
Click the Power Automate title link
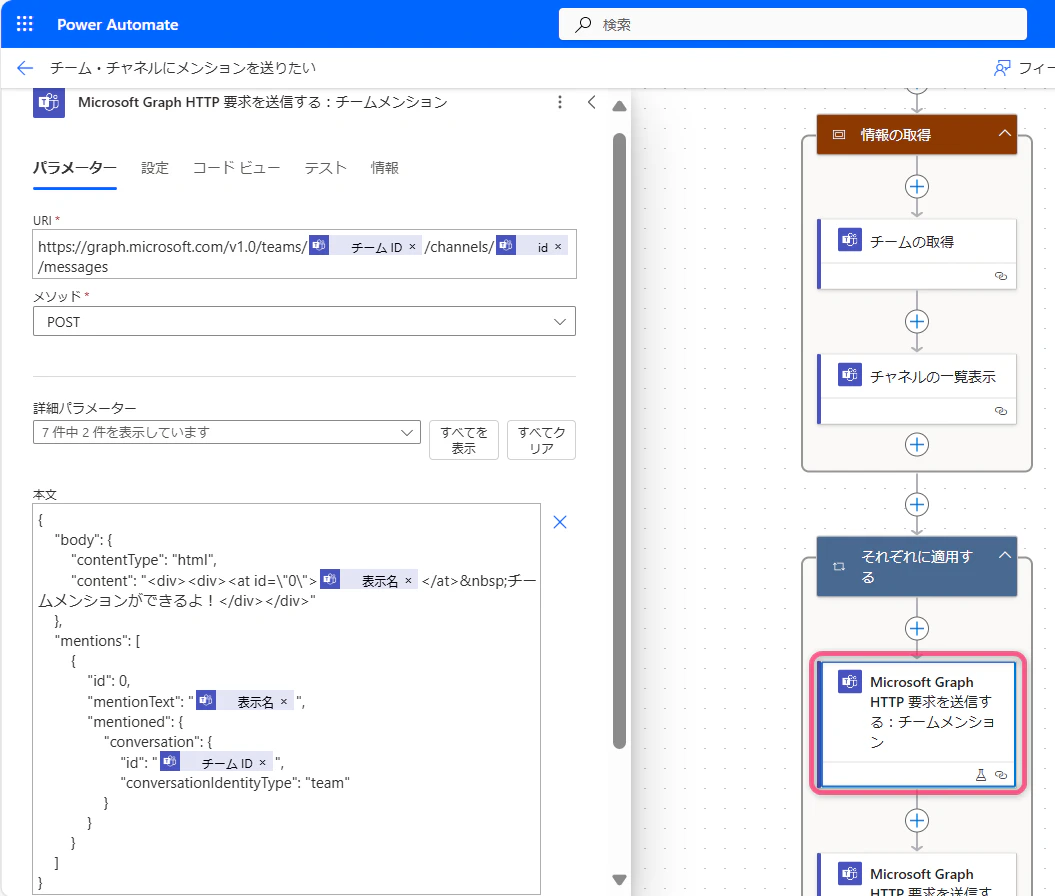click(x=118, y=25)
